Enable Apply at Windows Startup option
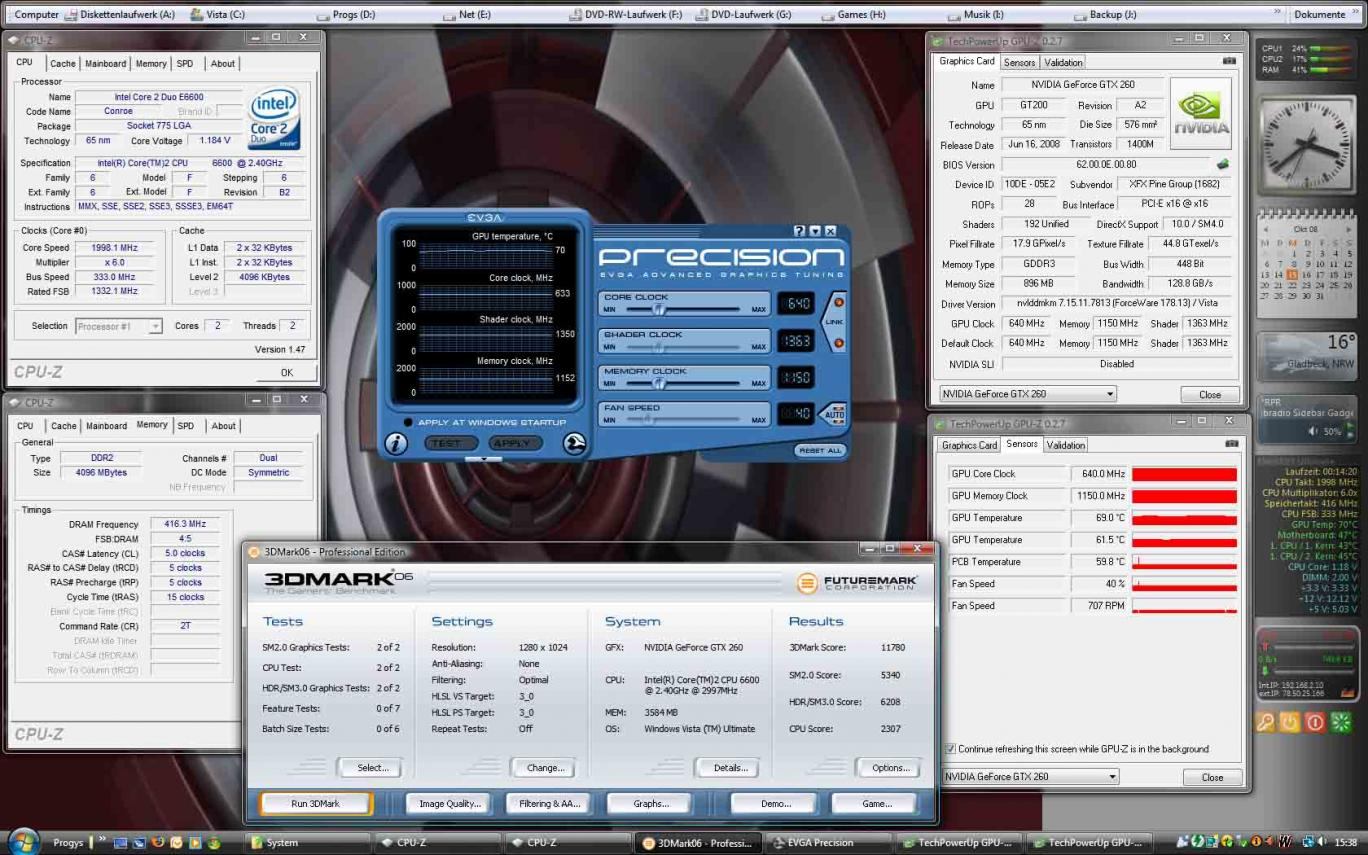 coord(408,422)
